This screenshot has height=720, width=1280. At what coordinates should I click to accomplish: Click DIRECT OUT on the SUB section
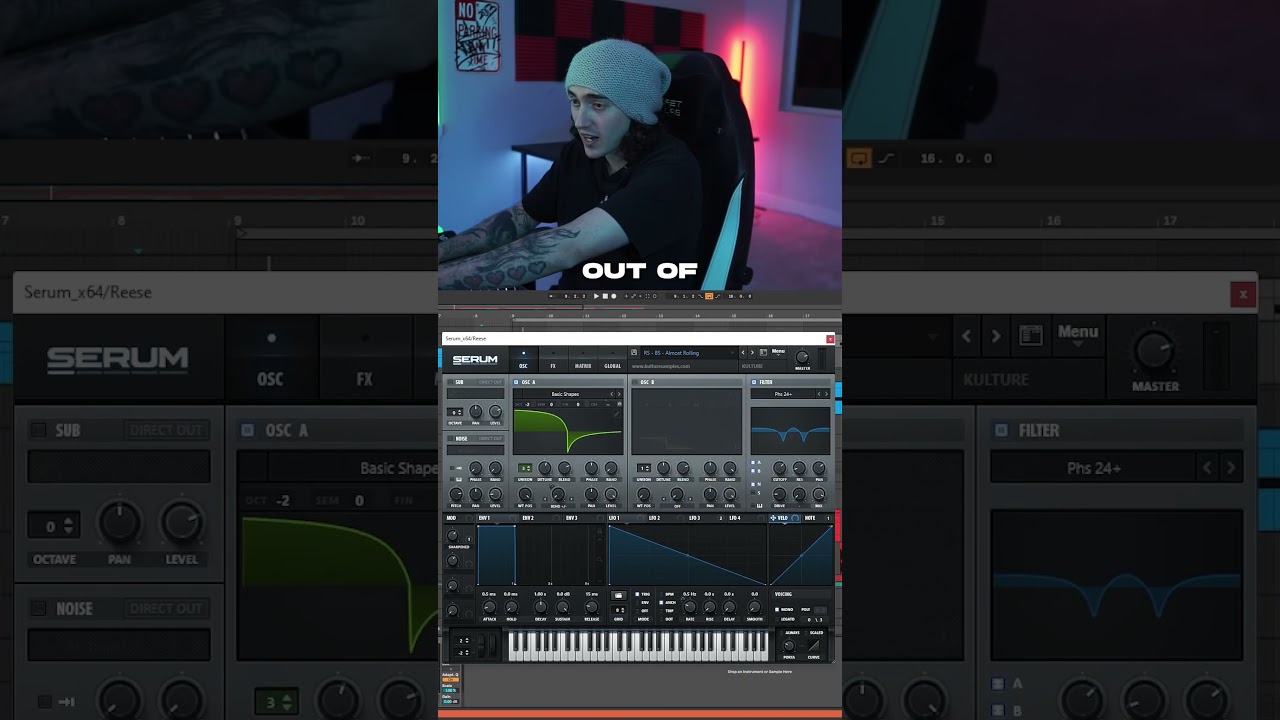click(x=490, y=382)
